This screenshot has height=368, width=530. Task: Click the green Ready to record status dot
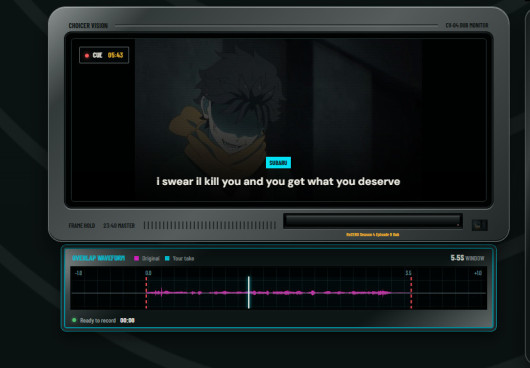(74, 320)
